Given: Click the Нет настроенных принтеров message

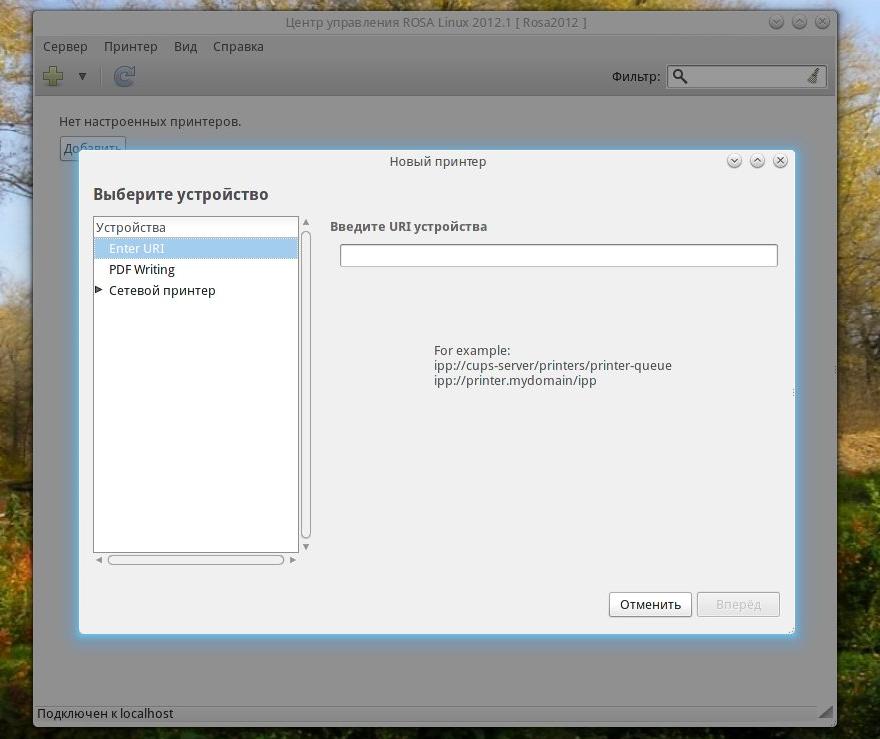Looking at the screenshot, I should [150, 122].
